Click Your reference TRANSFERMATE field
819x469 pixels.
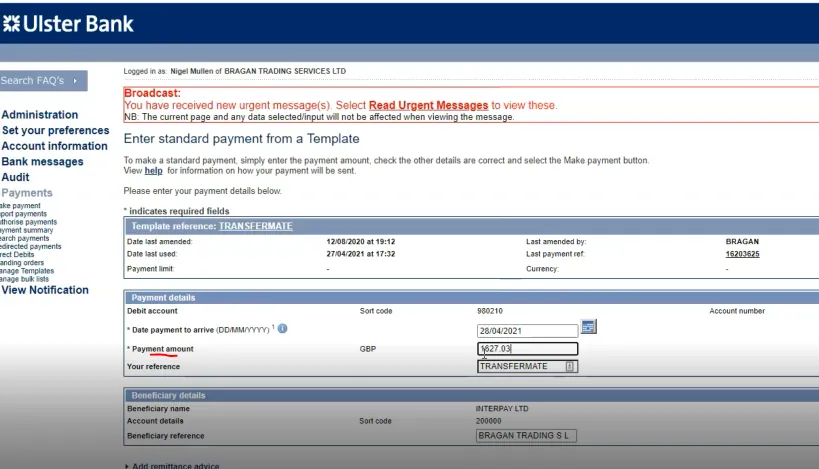(x=527, y=366)
